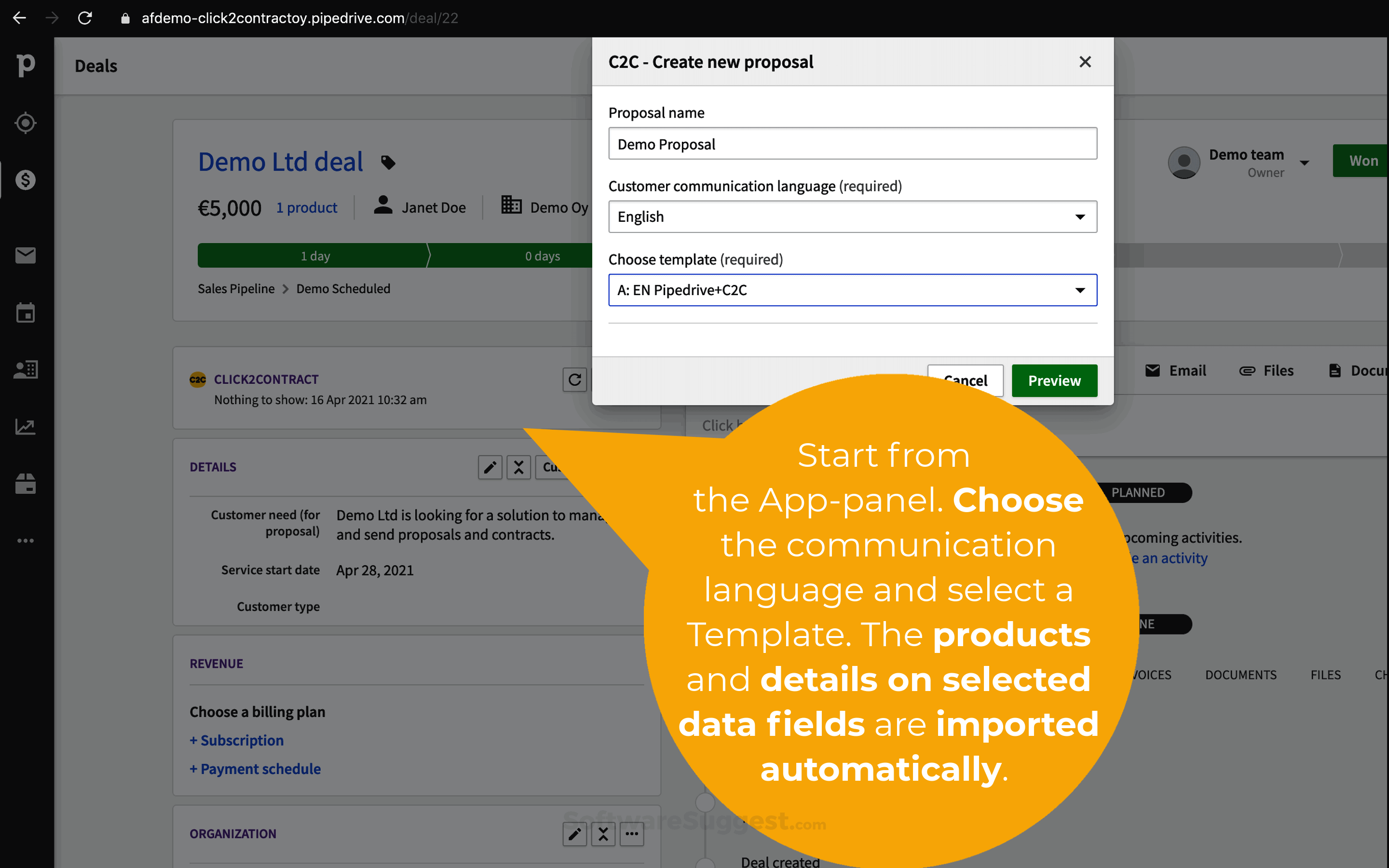Open the Activities calendar icon

coord(25,312)
